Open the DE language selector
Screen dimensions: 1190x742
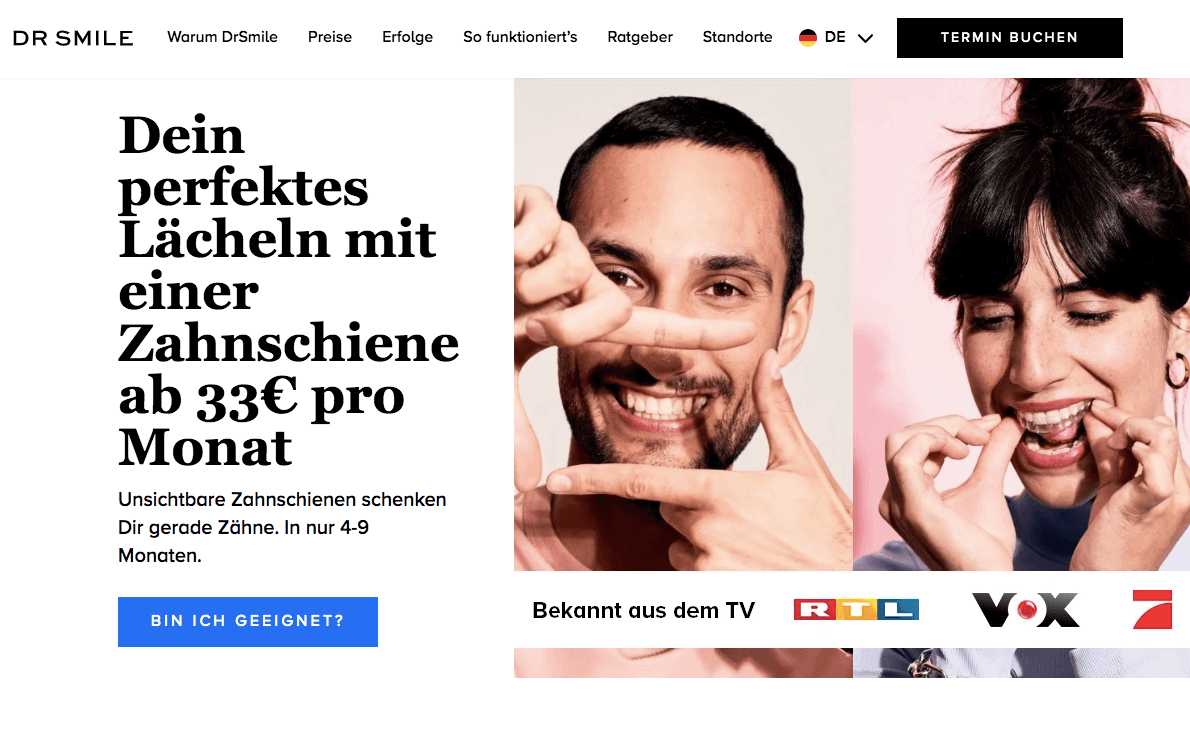point(836,37)
